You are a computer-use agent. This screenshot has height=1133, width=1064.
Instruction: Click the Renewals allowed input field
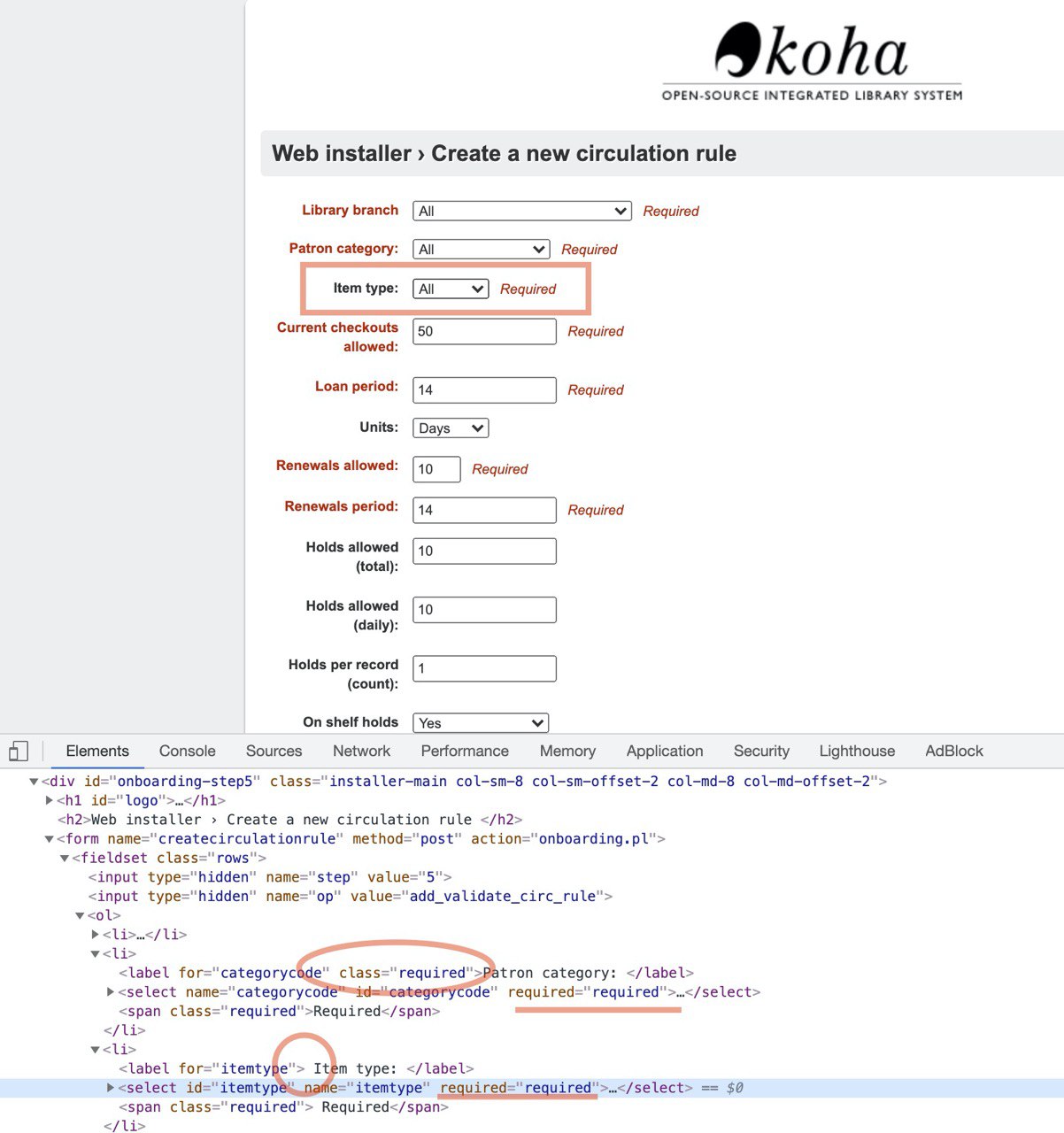pos(436,469)
